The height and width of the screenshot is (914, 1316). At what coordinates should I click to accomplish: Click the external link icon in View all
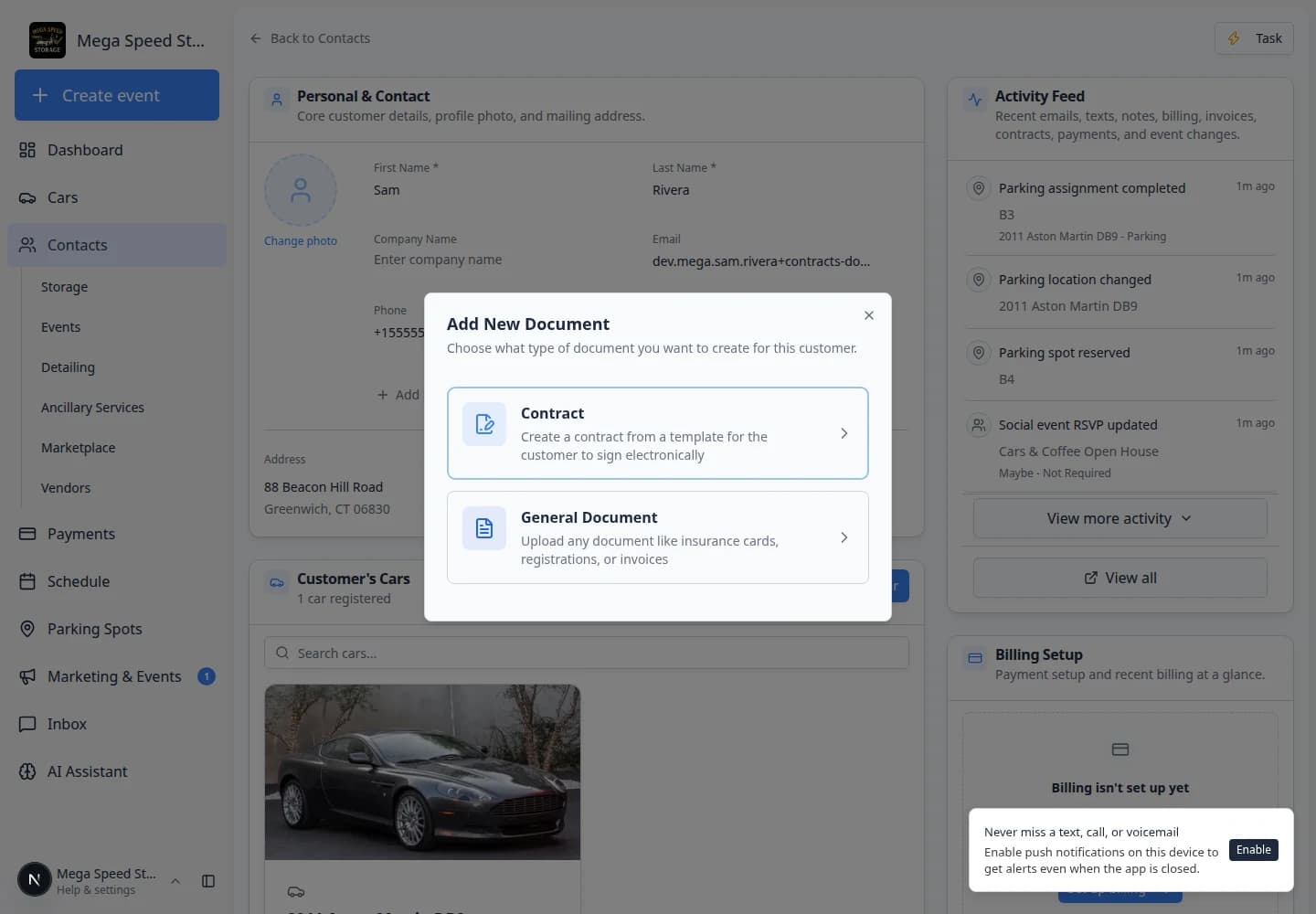click(1091, 578)
